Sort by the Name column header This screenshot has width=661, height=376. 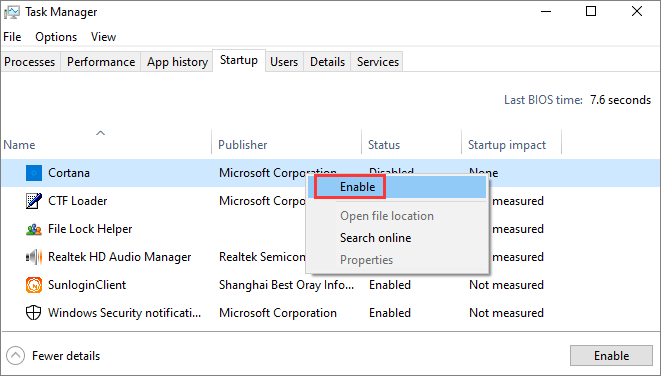[x=19, y=145]
